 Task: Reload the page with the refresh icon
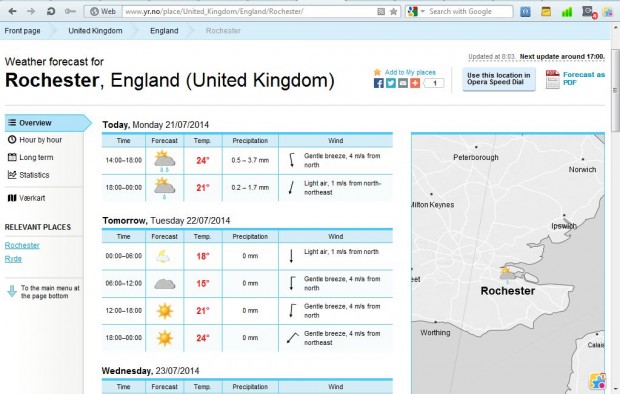tap(51, 11)
